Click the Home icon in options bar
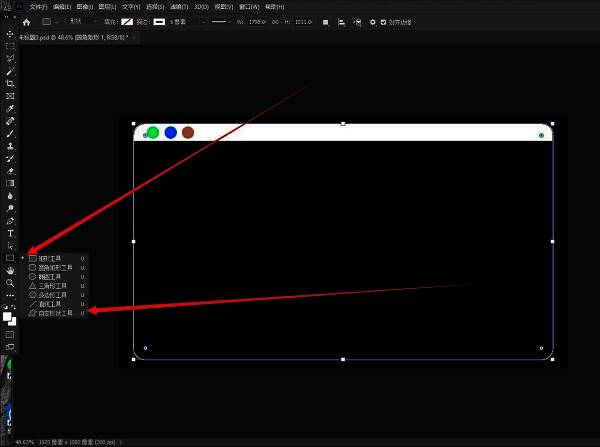 pyautogui.click(x=26, y=21)
